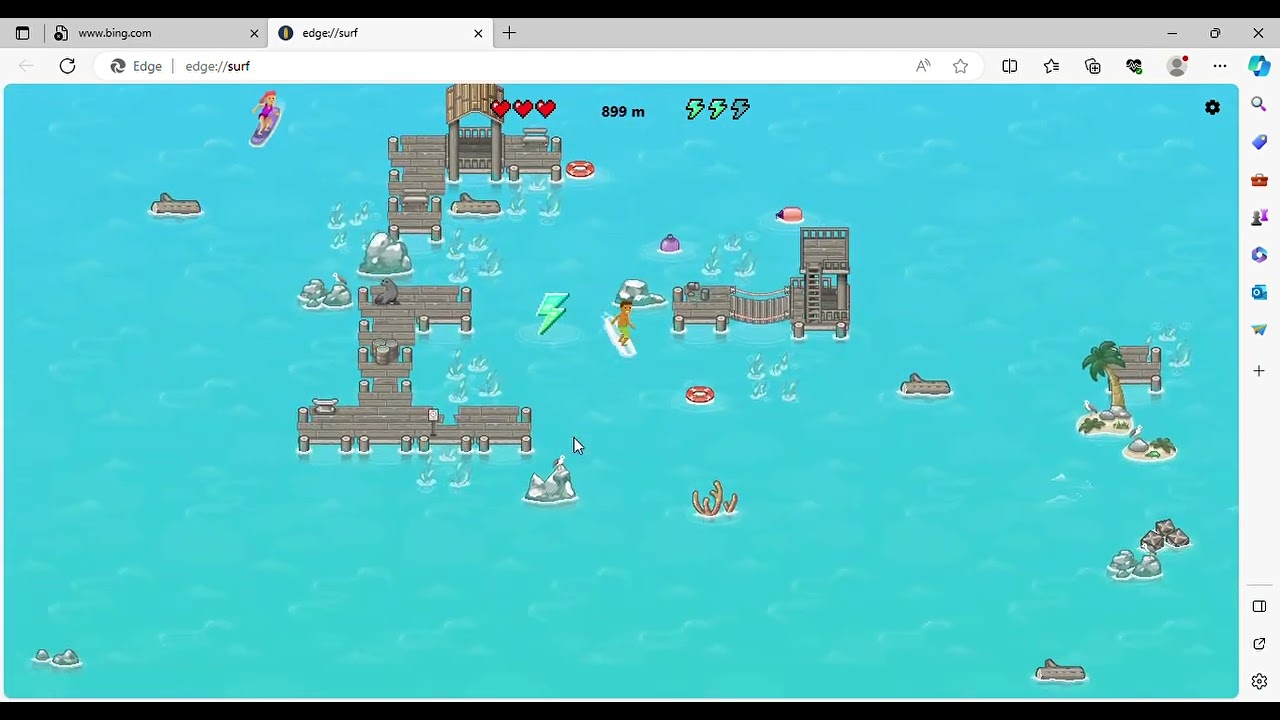The height and width of the screenshot is (720, 1280).
Task: Open Settings and more menu
Action: coord(1220,66)
